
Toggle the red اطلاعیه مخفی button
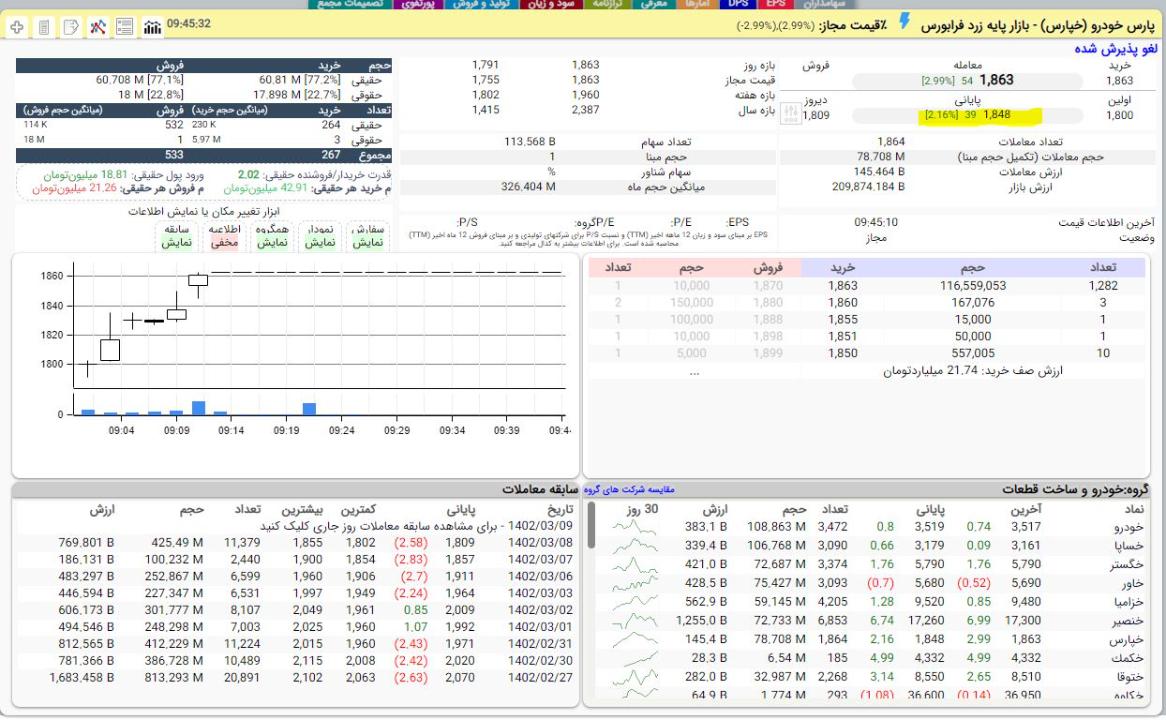pos(224,236)
